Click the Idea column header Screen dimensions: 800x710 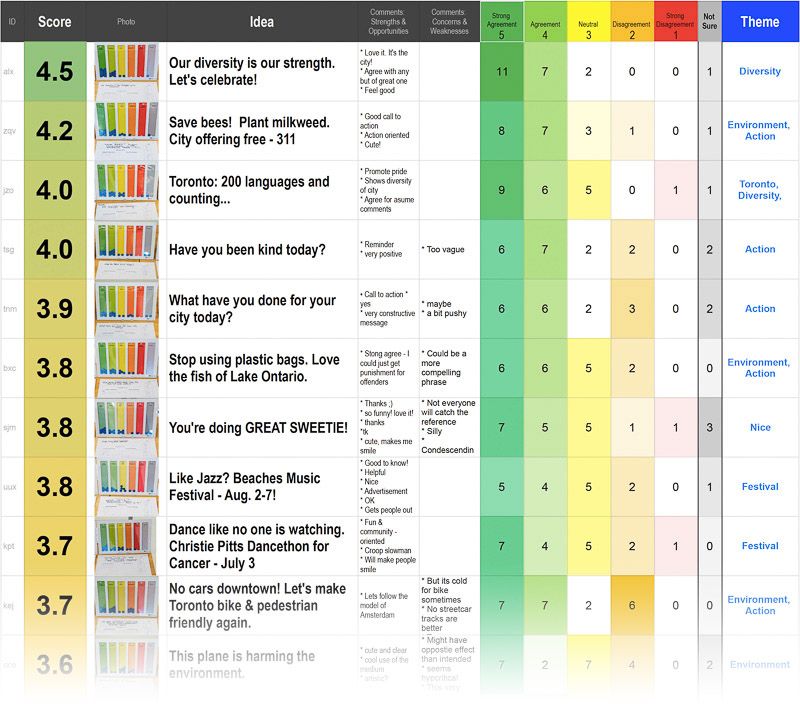(264, 21)
